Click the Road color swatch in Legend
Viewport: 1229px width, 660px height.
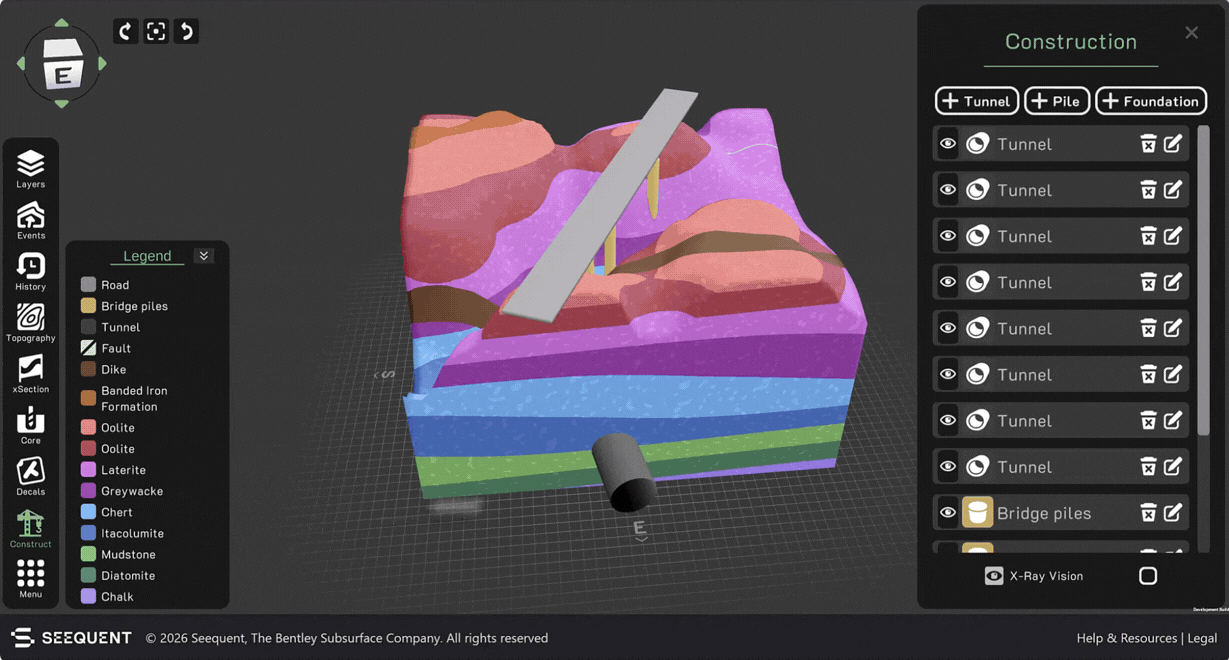[88, 285]
